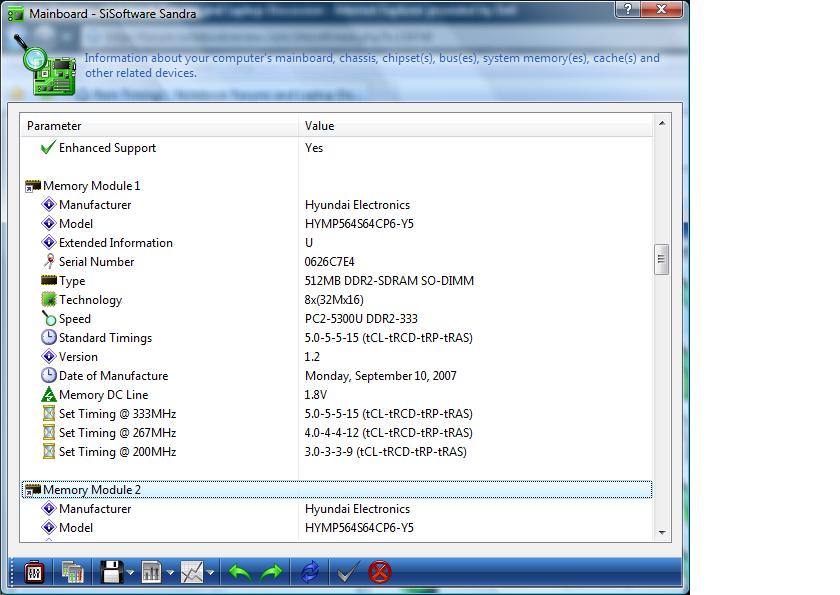The image size is (840, 595).
Task: Open the save icon's dropdown arrow
Action: pos(131,573)
